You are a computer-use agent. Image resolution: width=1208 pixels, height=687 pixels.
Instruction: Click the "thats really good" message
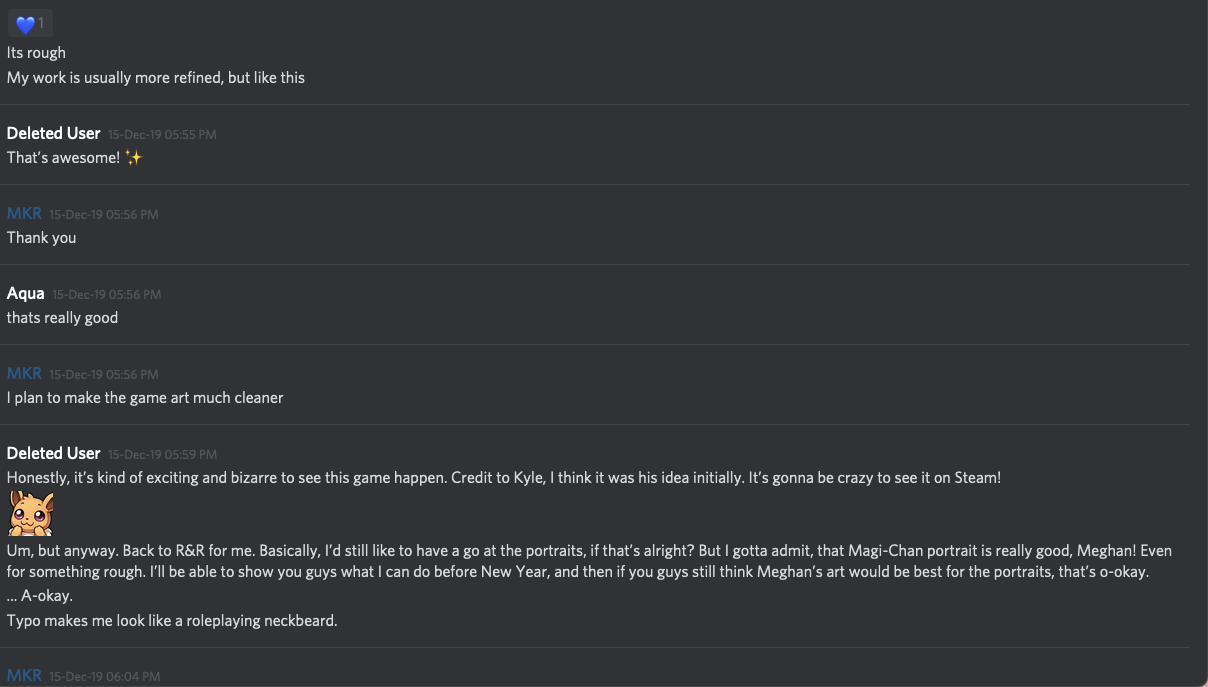point(62,317)
